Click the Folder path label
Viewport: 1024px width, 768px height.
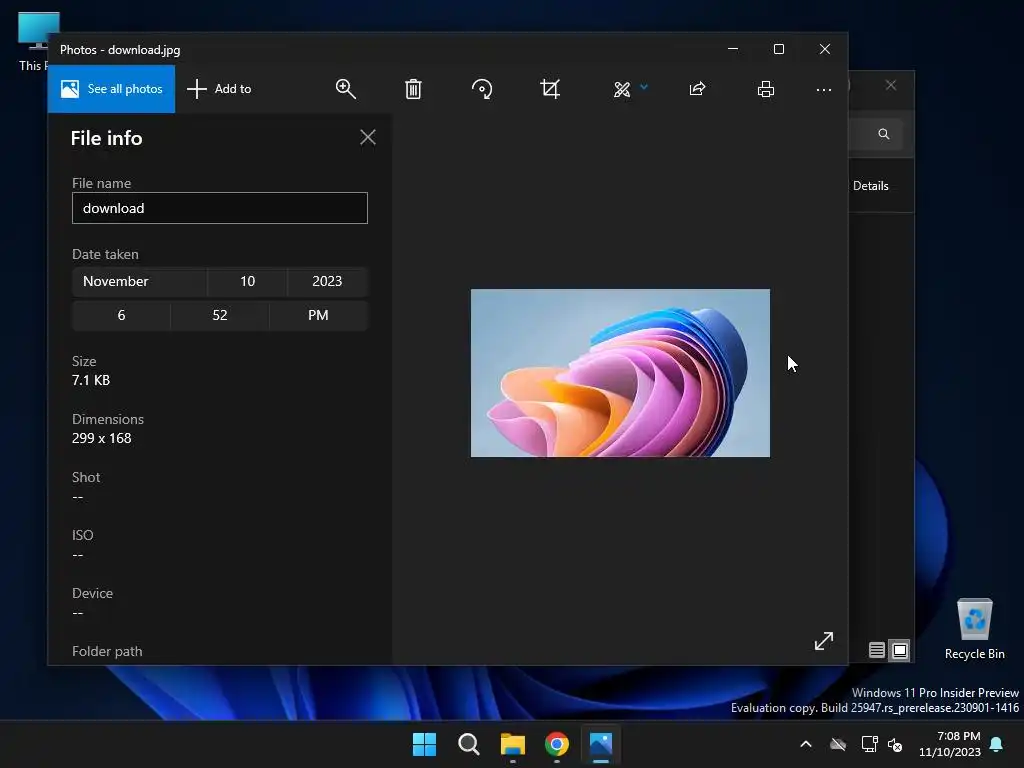pos(107,651)
